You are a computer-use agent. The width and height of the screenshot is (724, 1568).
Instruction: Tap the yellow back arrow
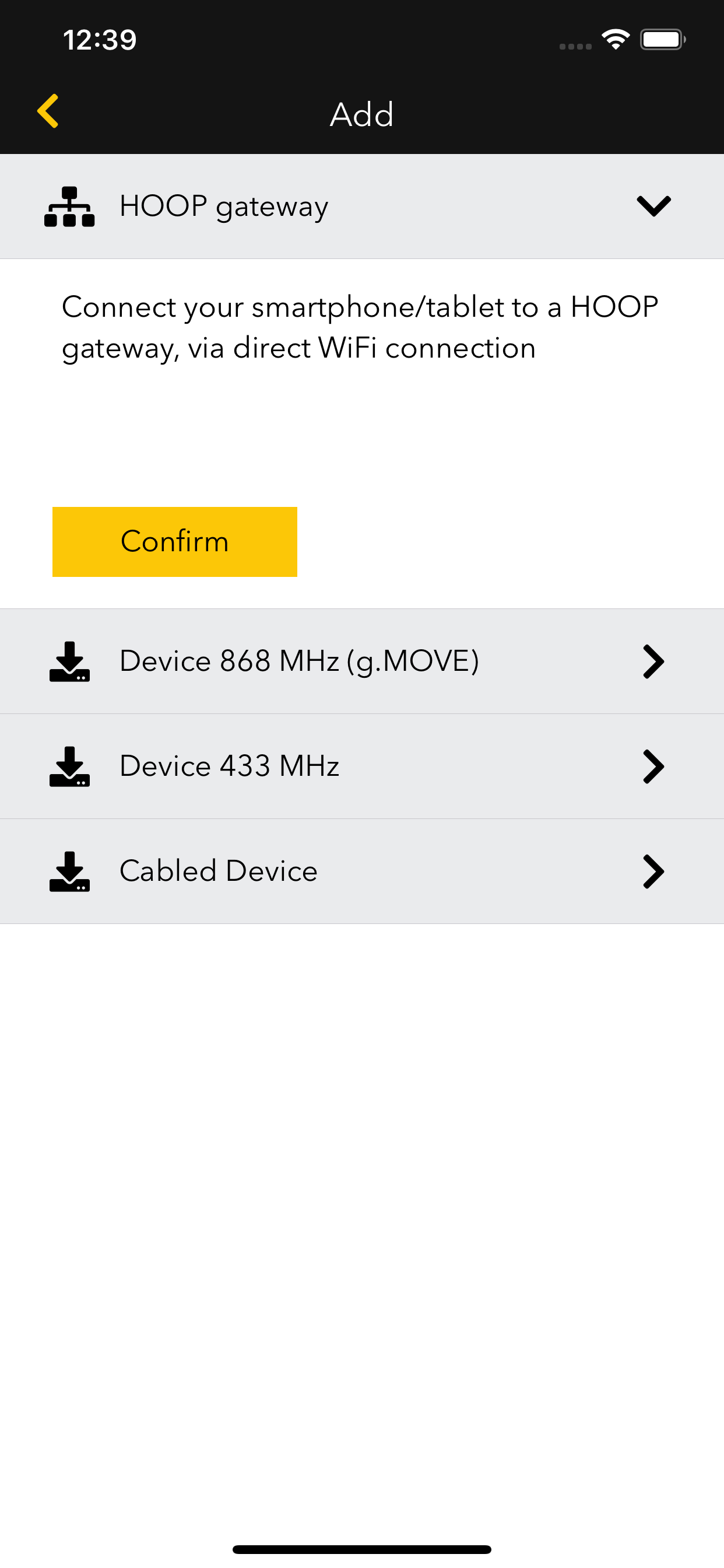coord(48,111)
